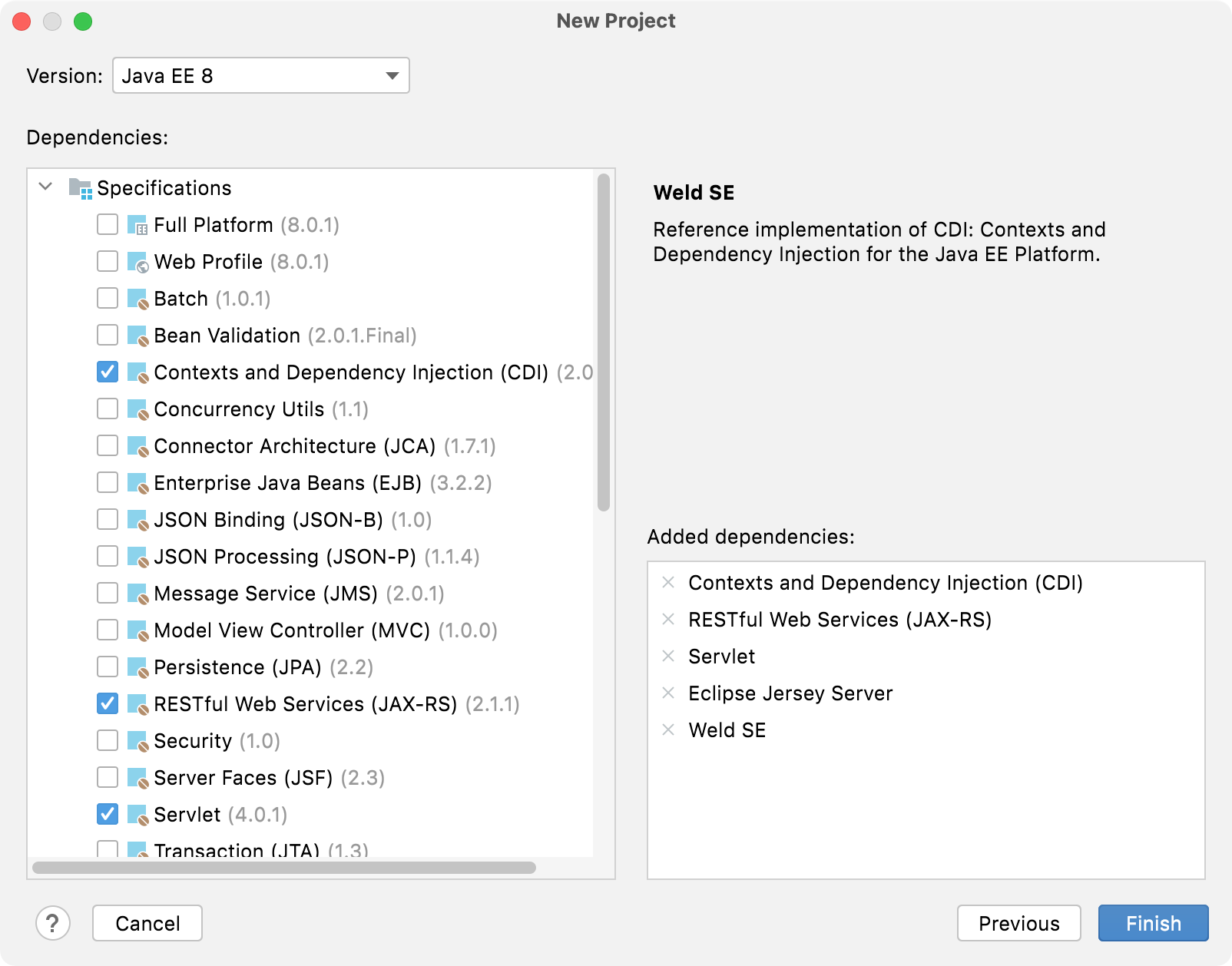The width and height of the screenshot is (1232, 966).
Task: Click the JSON Binding library icon
Action: 137,520
